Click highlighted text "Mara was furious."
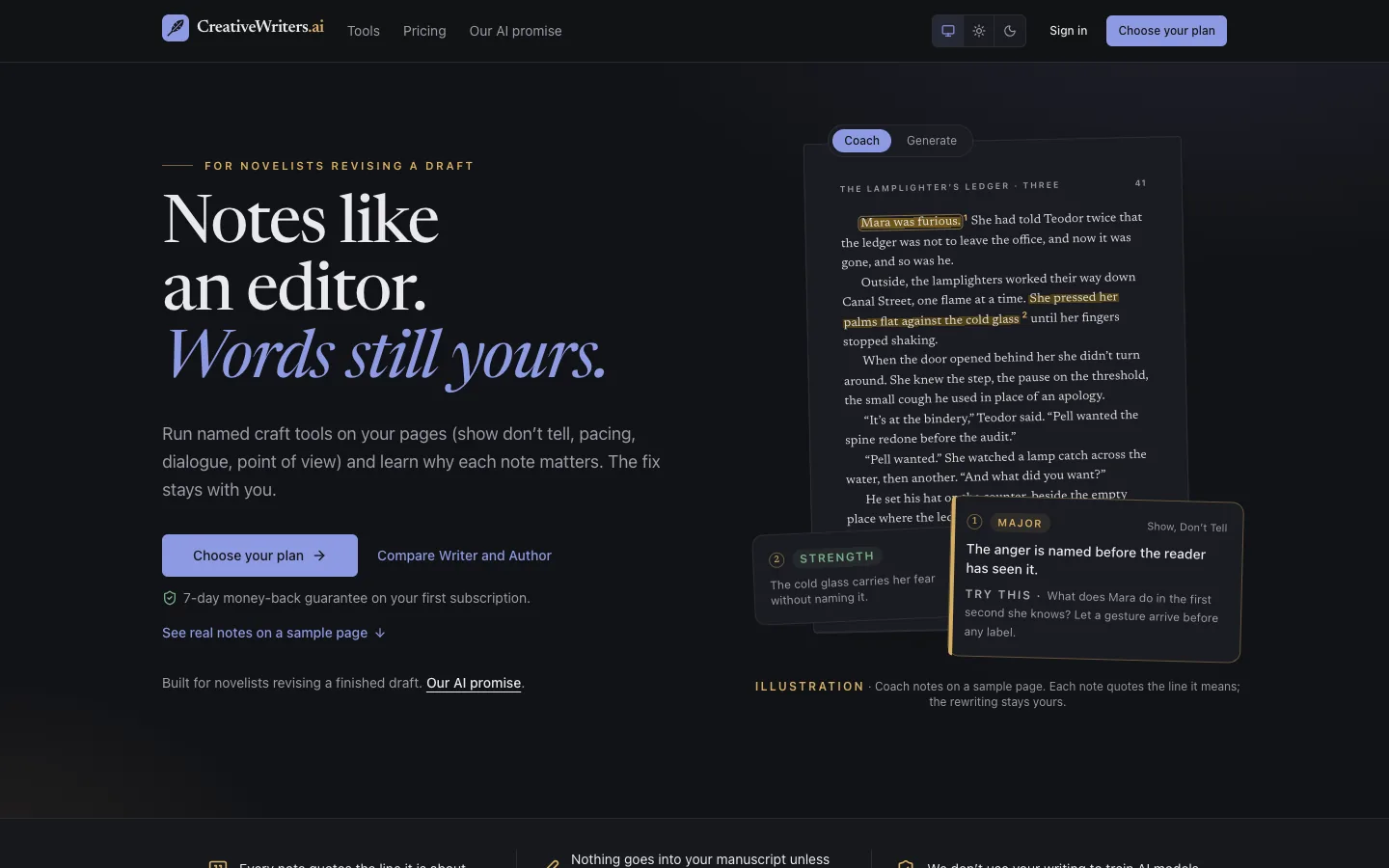 click(911, 222)
